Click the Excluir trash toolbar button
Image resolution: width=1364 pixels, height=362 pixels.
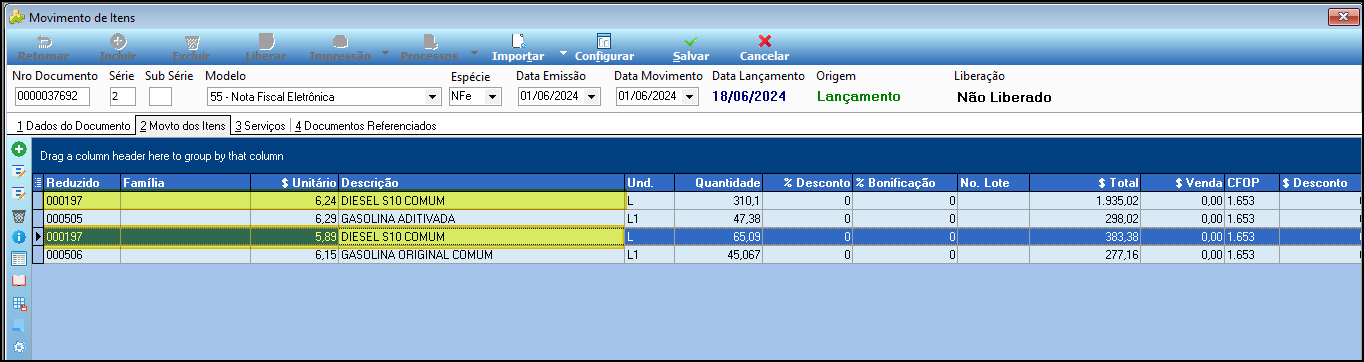point(191,48)
